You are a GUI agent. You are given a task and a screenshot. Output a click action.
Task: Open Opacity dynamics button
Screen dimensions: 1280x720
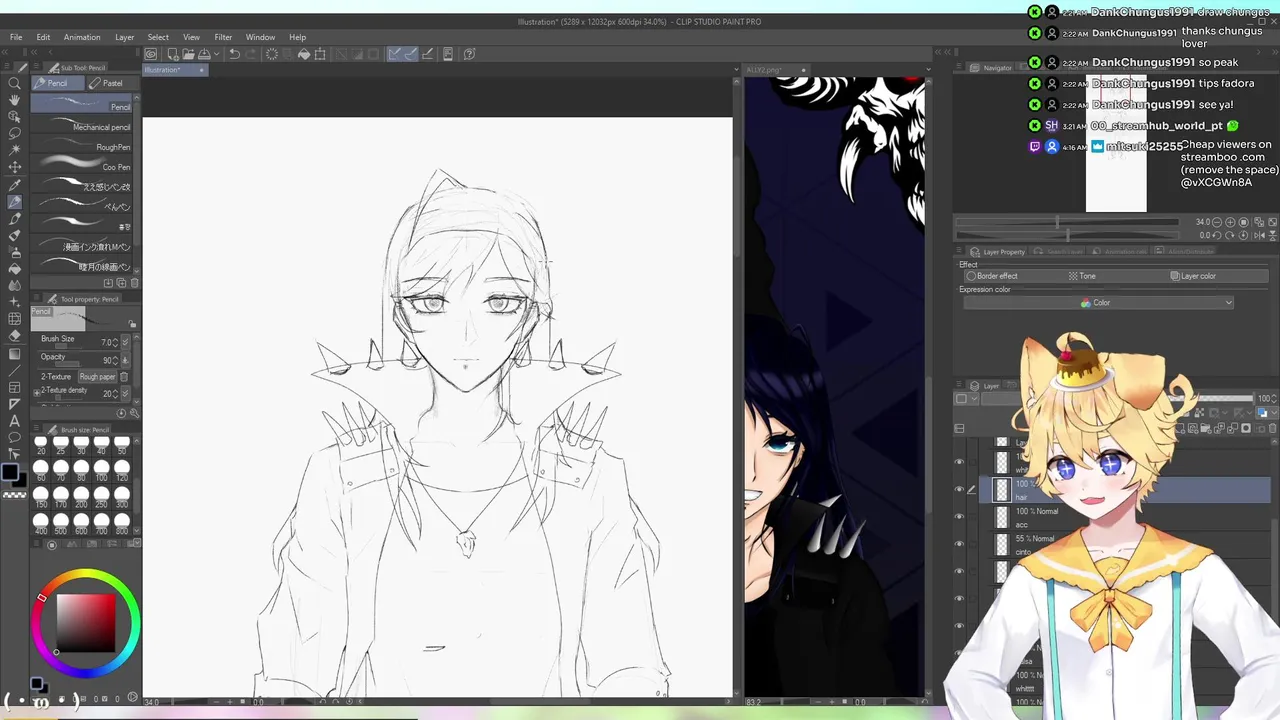(125, 360)
